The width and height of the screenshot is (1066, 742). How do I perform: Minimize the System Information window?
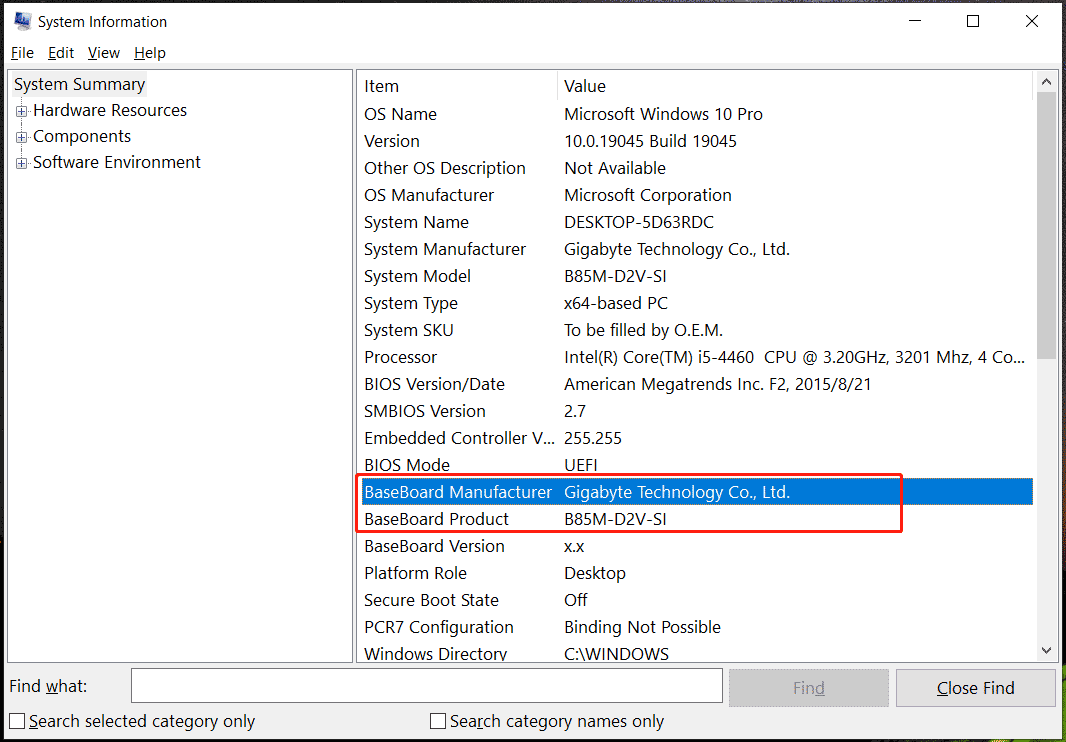[x=914, y=21]
